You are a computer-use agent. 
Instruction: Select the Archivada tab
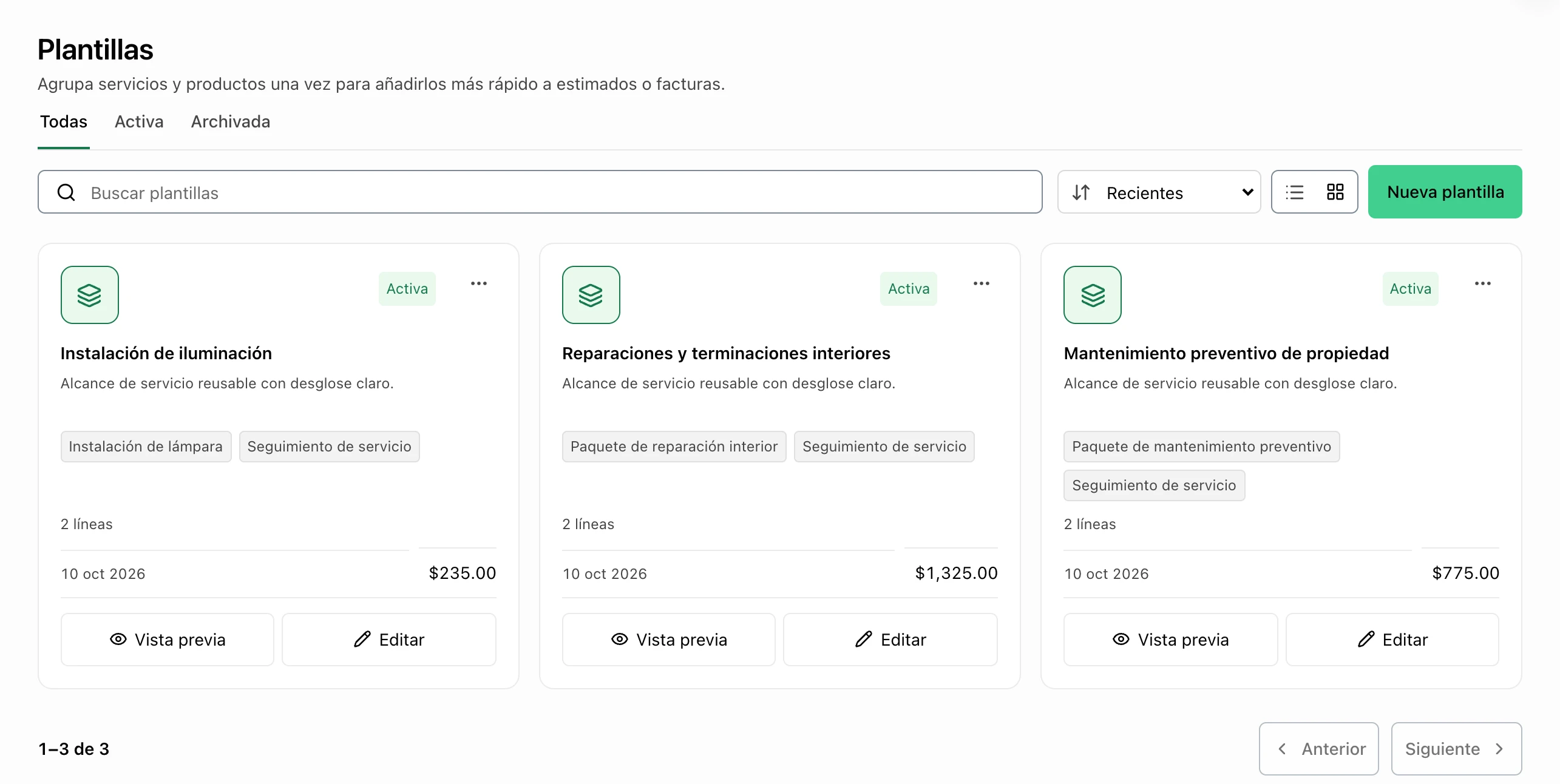[231, 122]
